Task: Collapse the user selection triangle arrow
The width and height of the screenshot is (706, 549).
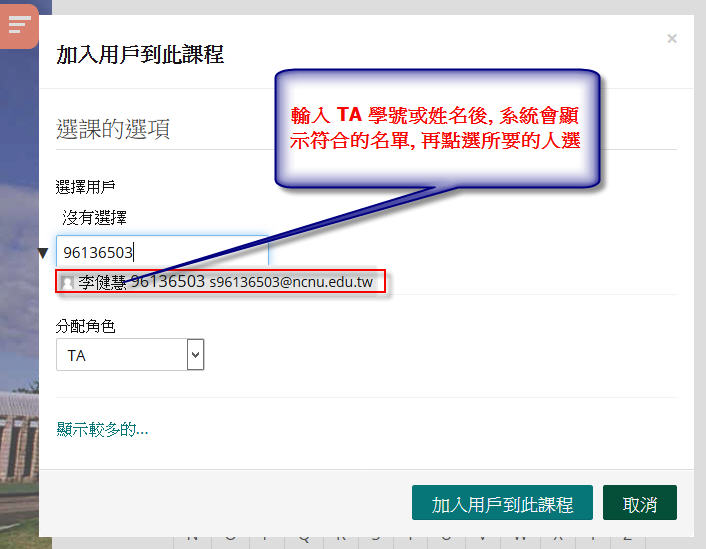Action: pyautogui.click(x=43, y=253)
